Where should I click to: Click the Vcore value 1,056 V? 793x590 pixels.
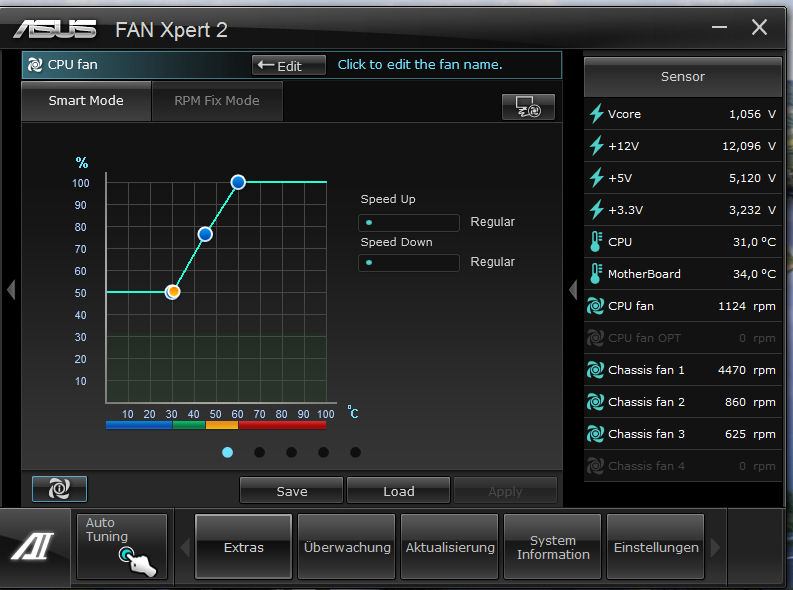752,114
